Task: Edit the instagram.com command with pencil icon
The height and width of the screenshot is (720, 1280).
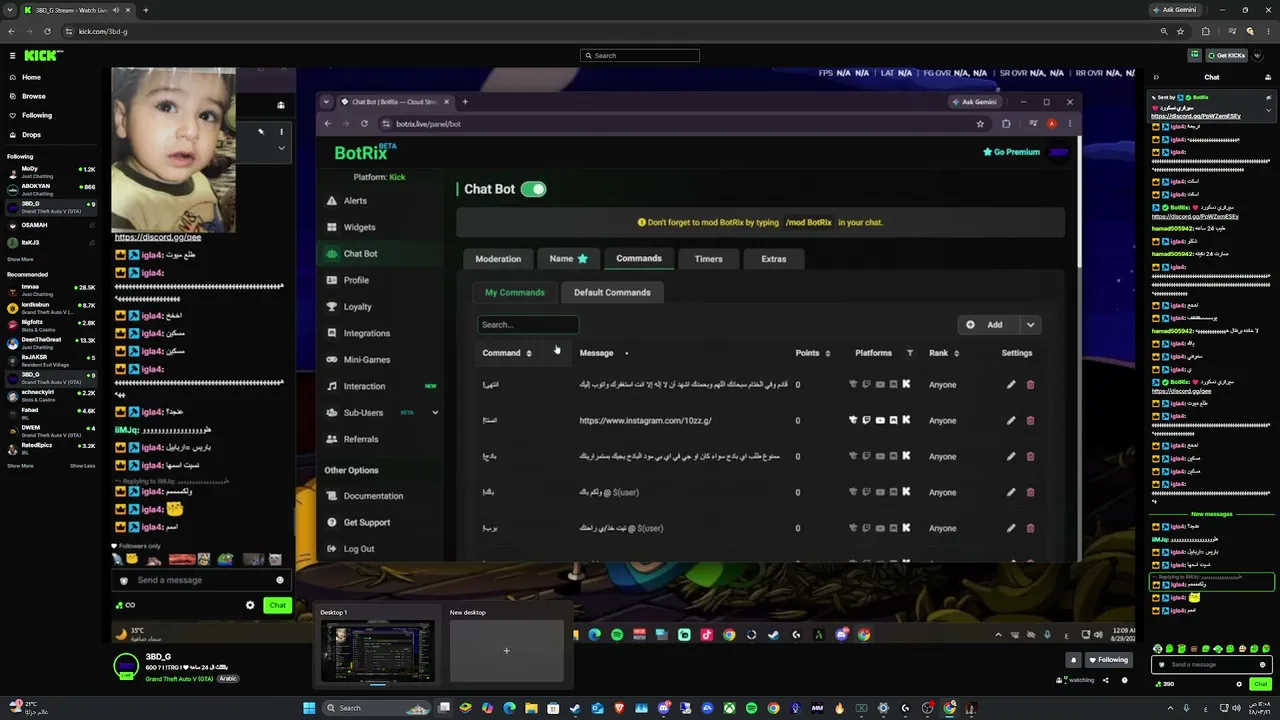Action: 1011,420
